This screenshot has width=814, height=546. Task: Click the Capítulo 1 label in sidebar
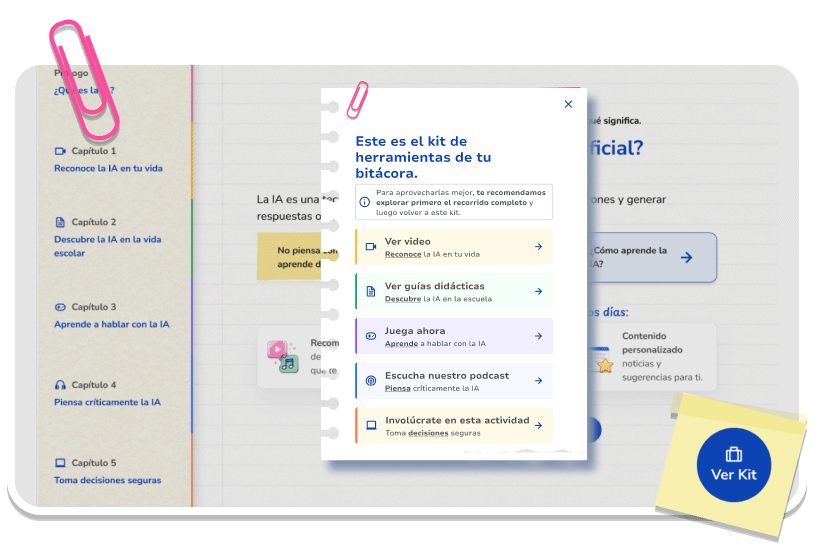[93, 151]
